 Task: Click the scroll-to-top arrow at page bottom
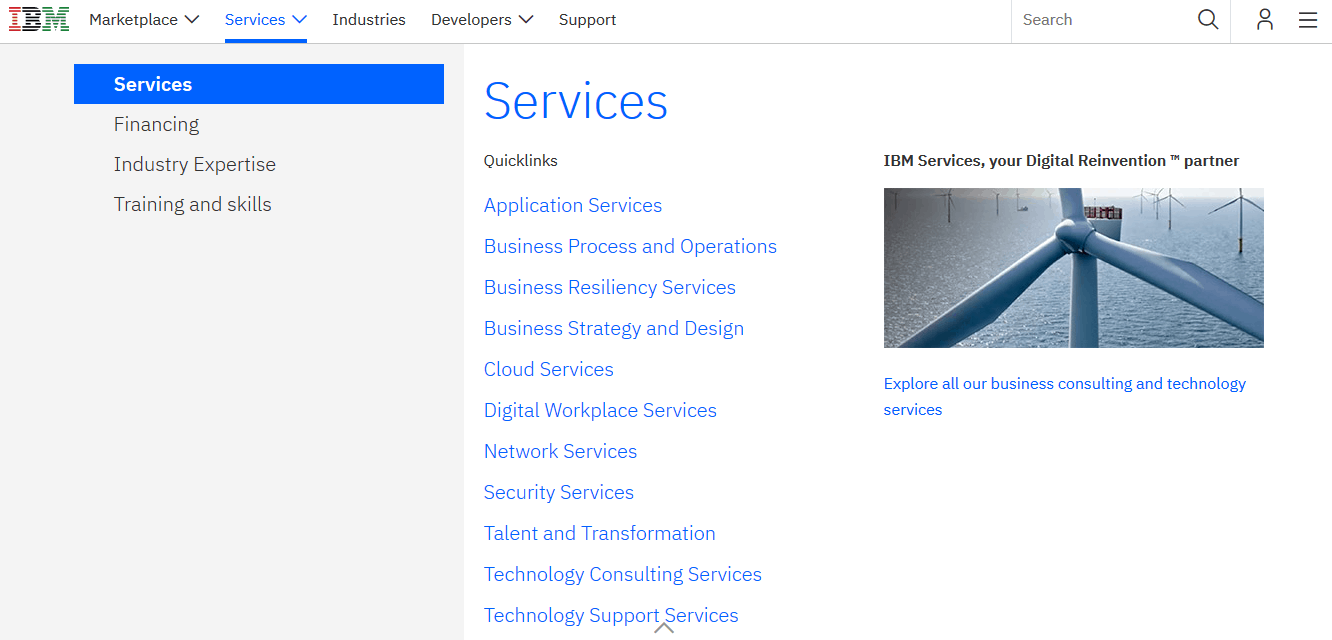tap(663, 627)
